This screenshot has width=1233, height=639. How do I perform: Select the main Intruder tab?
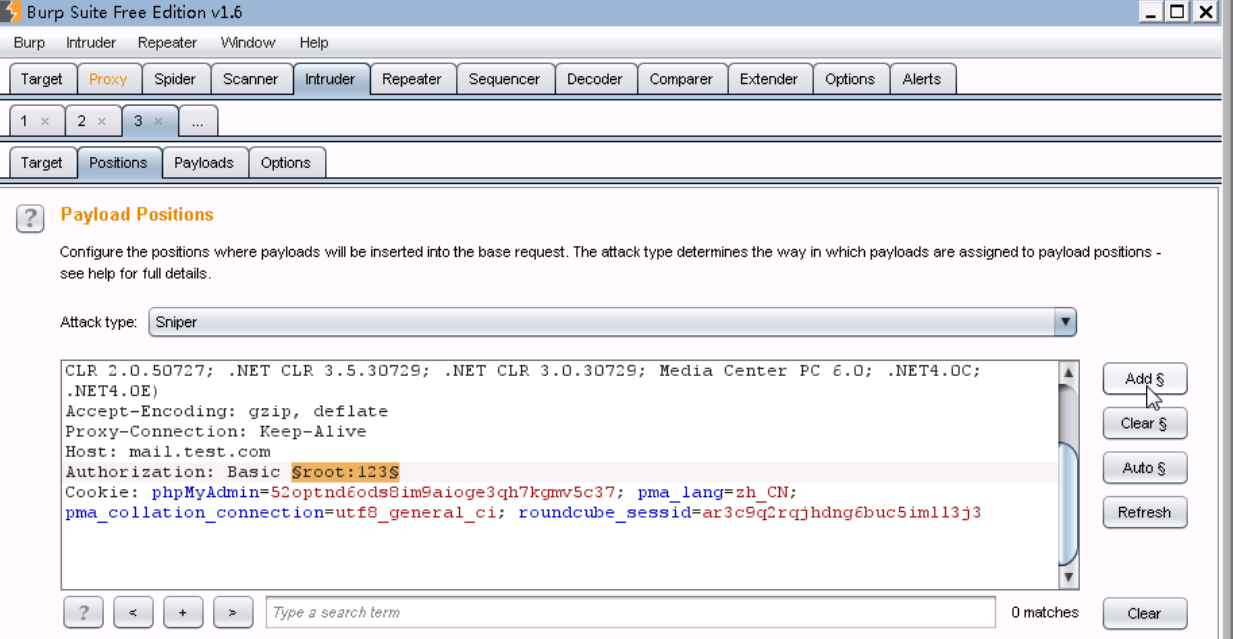click(330, 79)
